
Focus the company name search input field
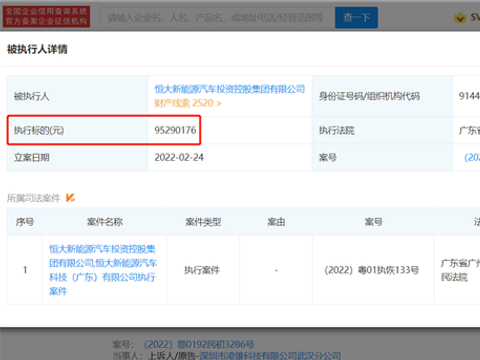click(x=217, y=17)
